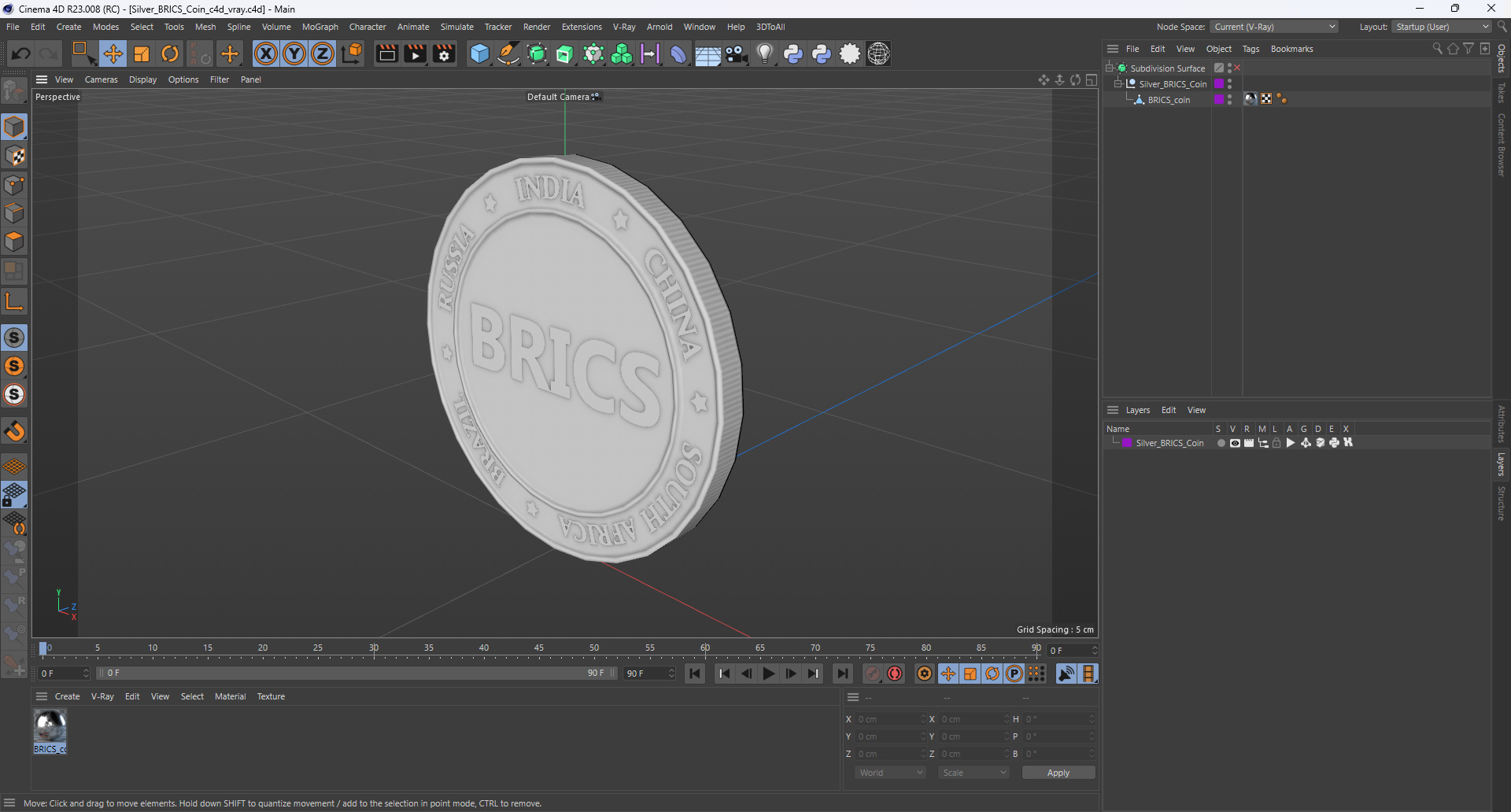The height and width of the screenshot is (812, 1511).
Task: Add a Cube primitive object
Action: (x=479, y=54)
